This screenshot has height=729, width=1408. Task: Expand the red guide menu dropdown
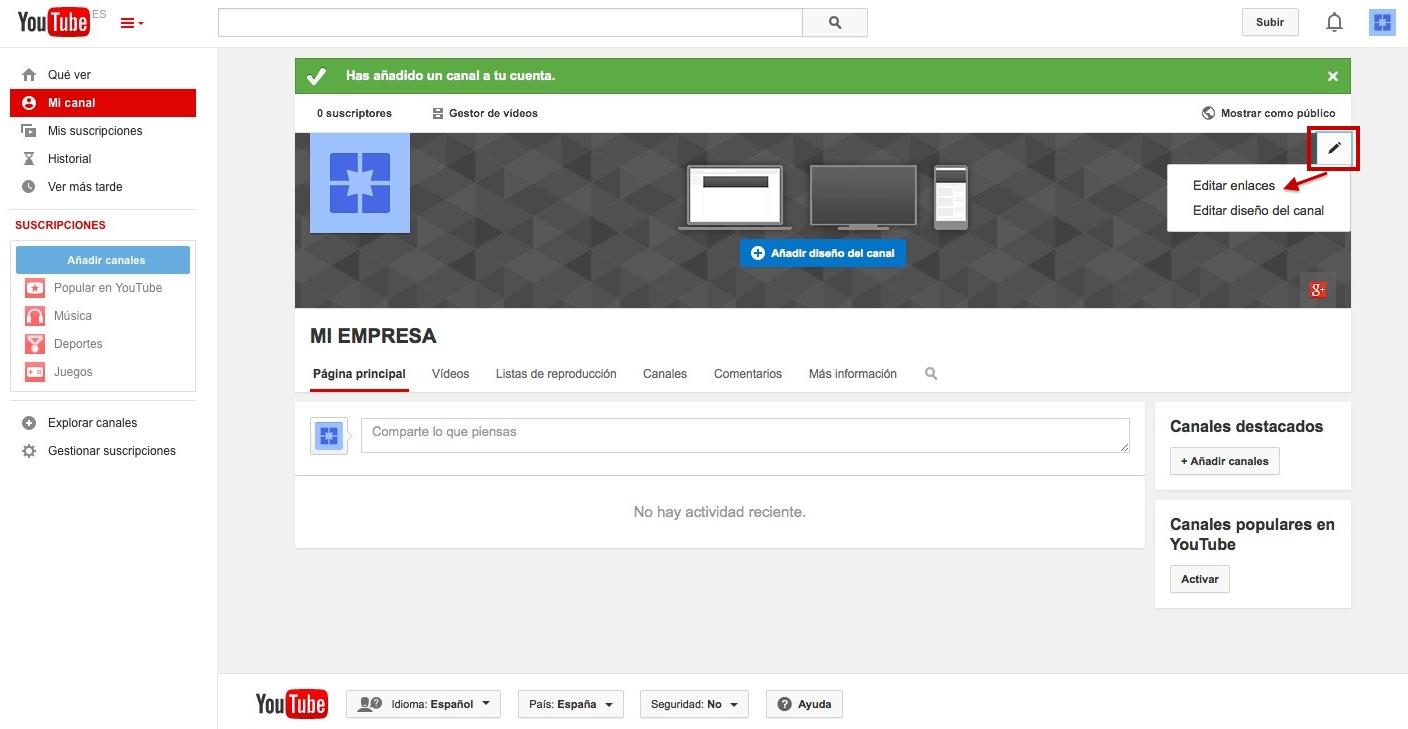tap(132, 23)
